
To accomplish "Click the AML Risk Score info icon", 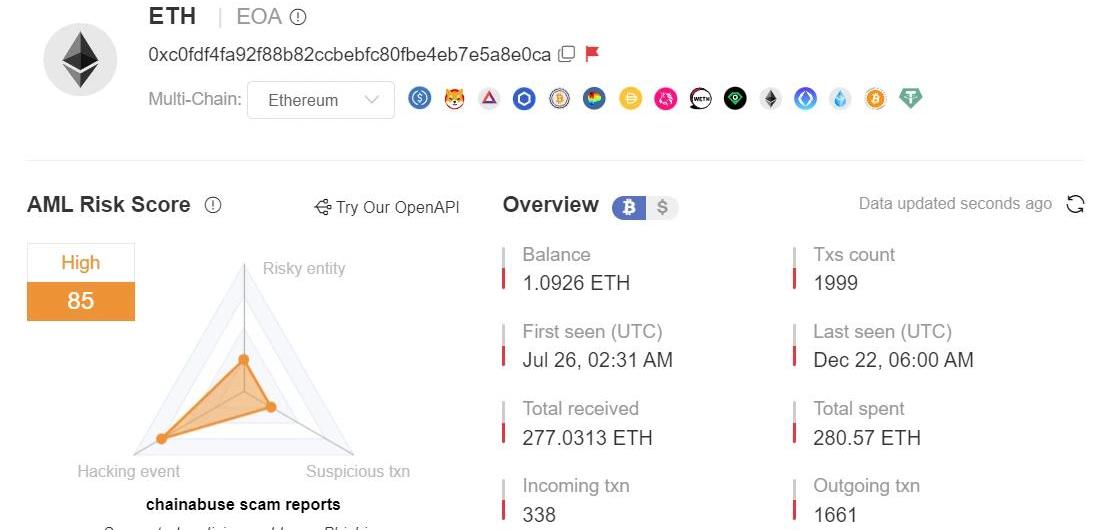I will (x=213, y=205).
